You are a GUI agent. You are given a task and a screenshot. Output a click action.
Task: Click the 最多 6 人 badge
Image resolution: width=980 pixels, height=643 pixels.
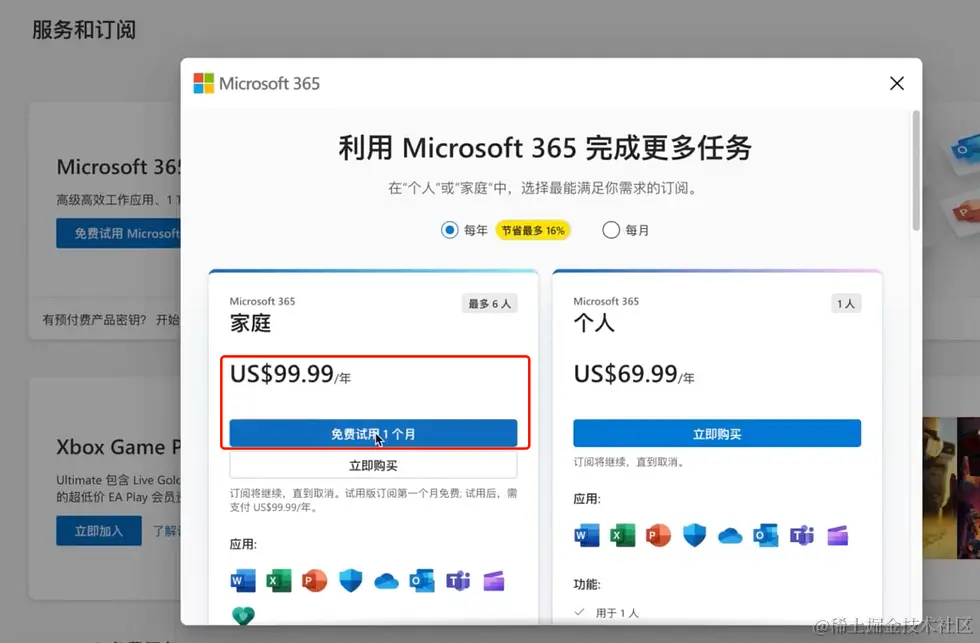tap(489, 304)
